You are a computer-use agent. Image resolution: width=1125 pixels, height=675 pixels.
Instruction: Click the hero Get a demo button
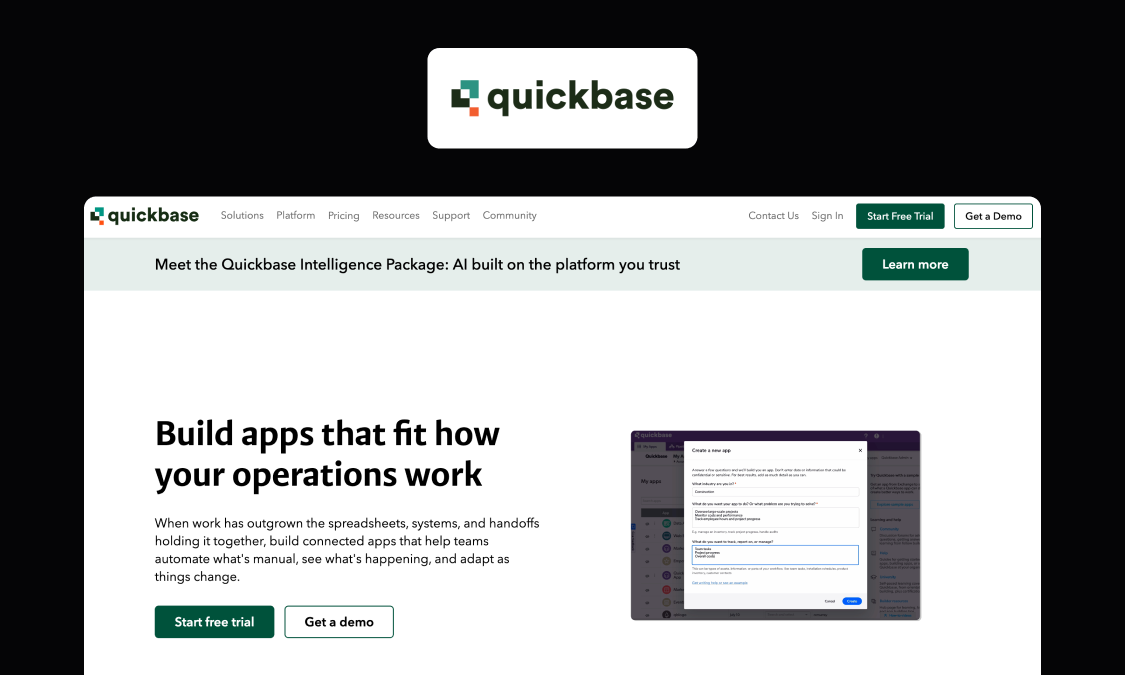[339, 622]
